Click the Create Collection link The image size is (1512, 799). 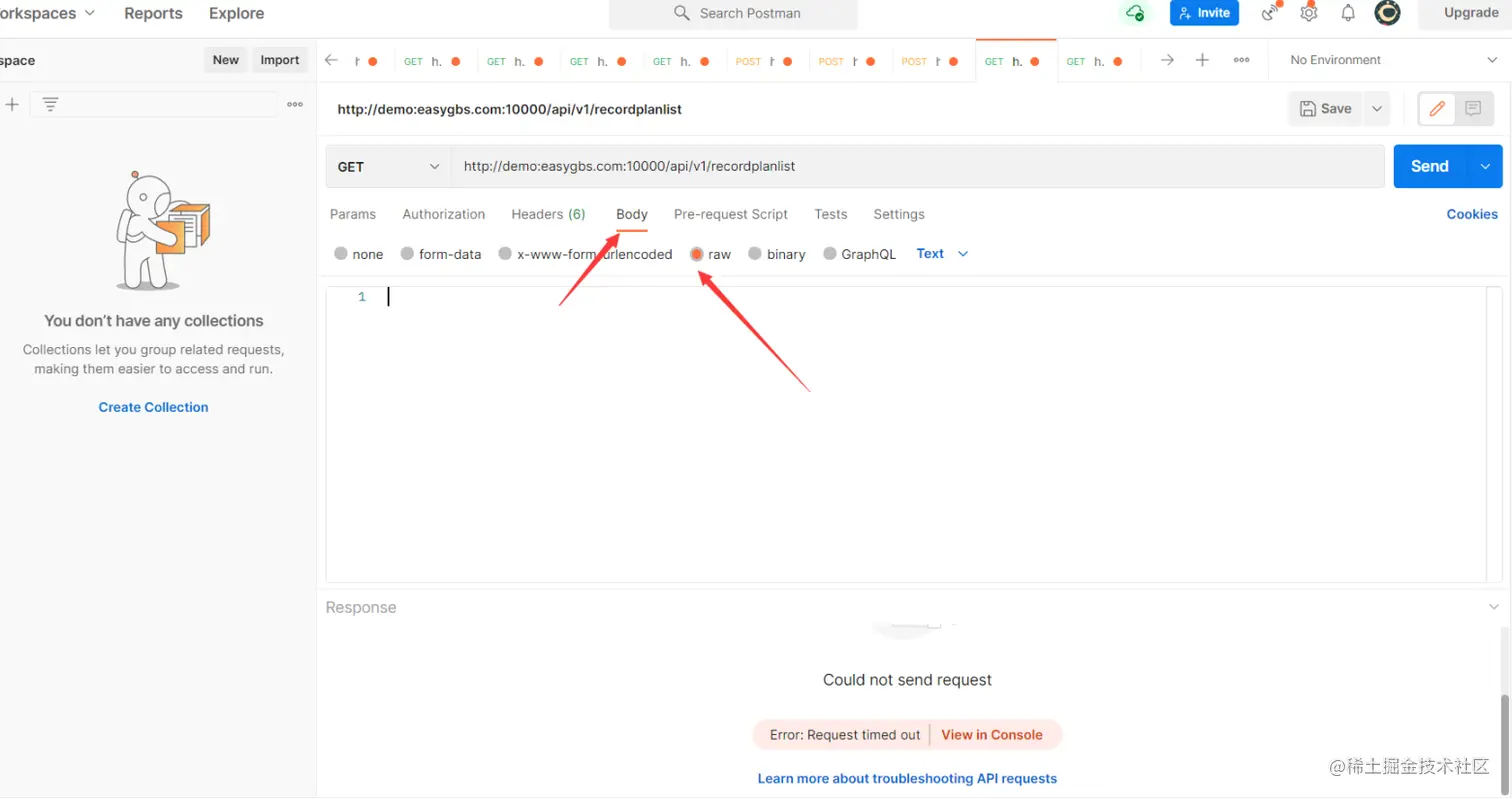[x=153, y=407]
